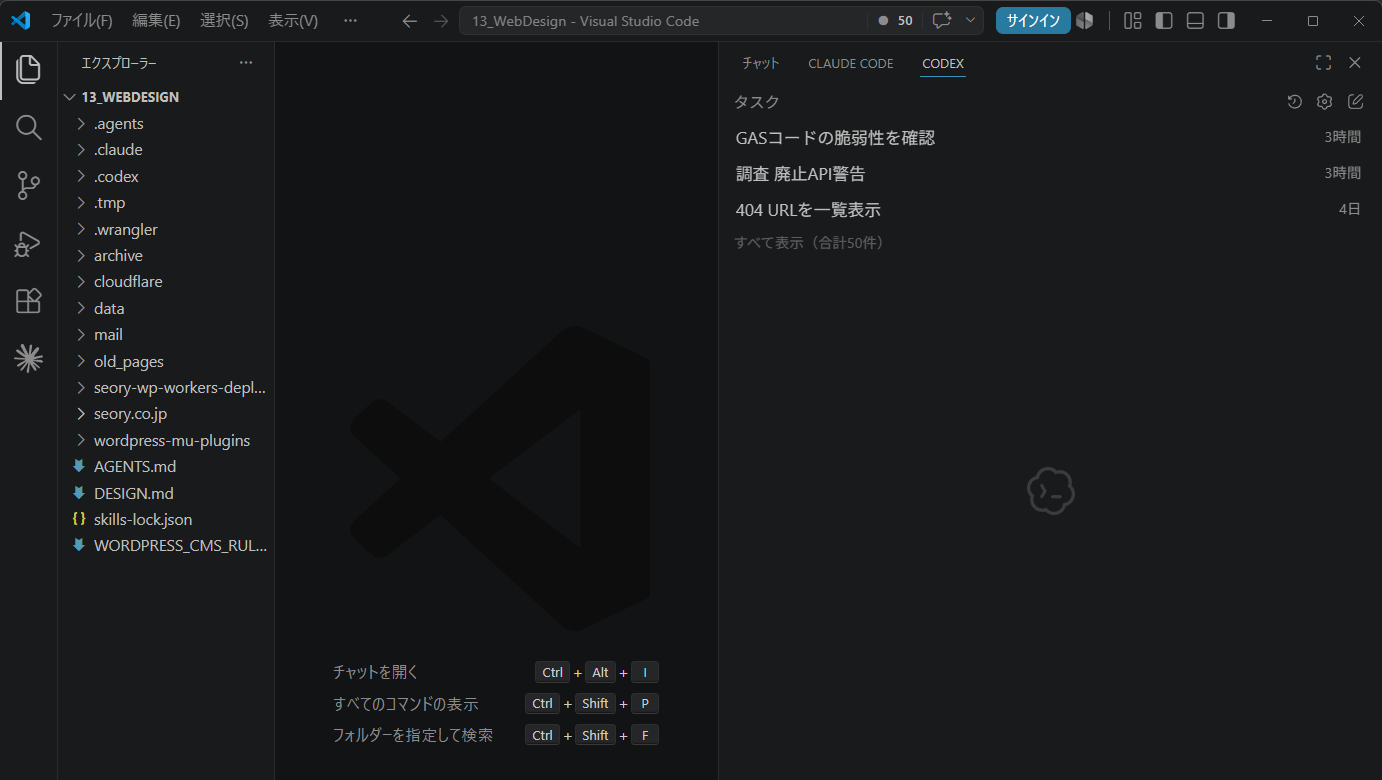
Task: Switch to the CLAUDE CODE tab
Action: 851,63
